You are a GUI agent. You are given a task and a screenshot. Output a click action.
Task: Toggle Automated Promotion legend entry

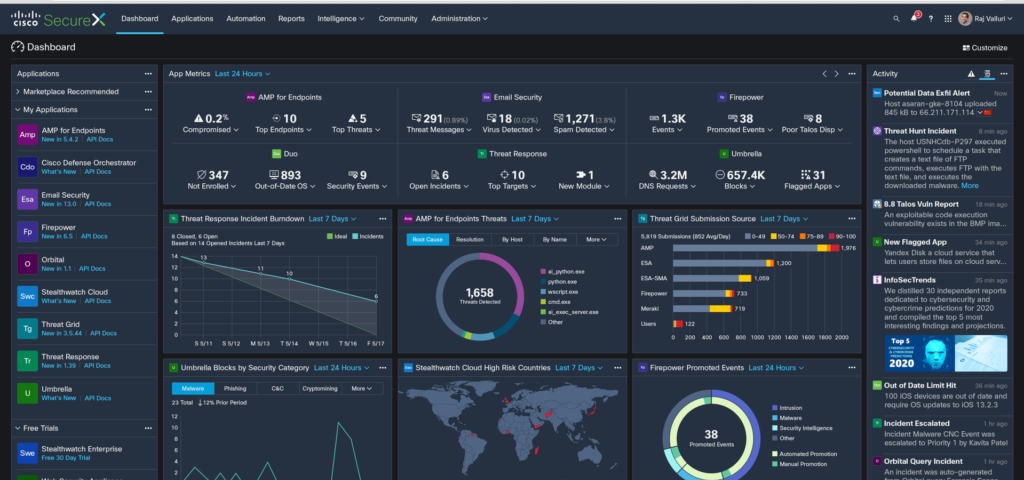coord(805,453)
